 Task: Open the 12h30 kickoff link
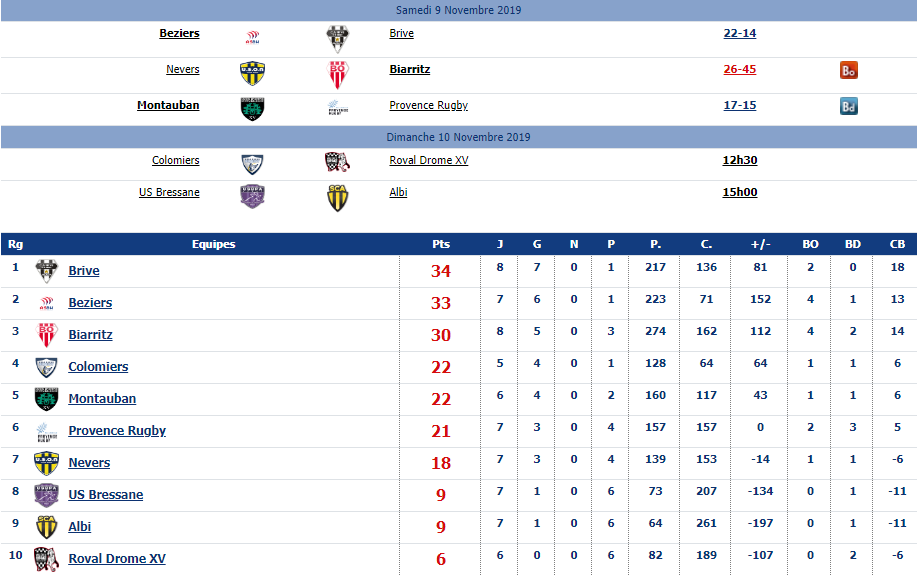pyautogui.click(x=740, y=160)
